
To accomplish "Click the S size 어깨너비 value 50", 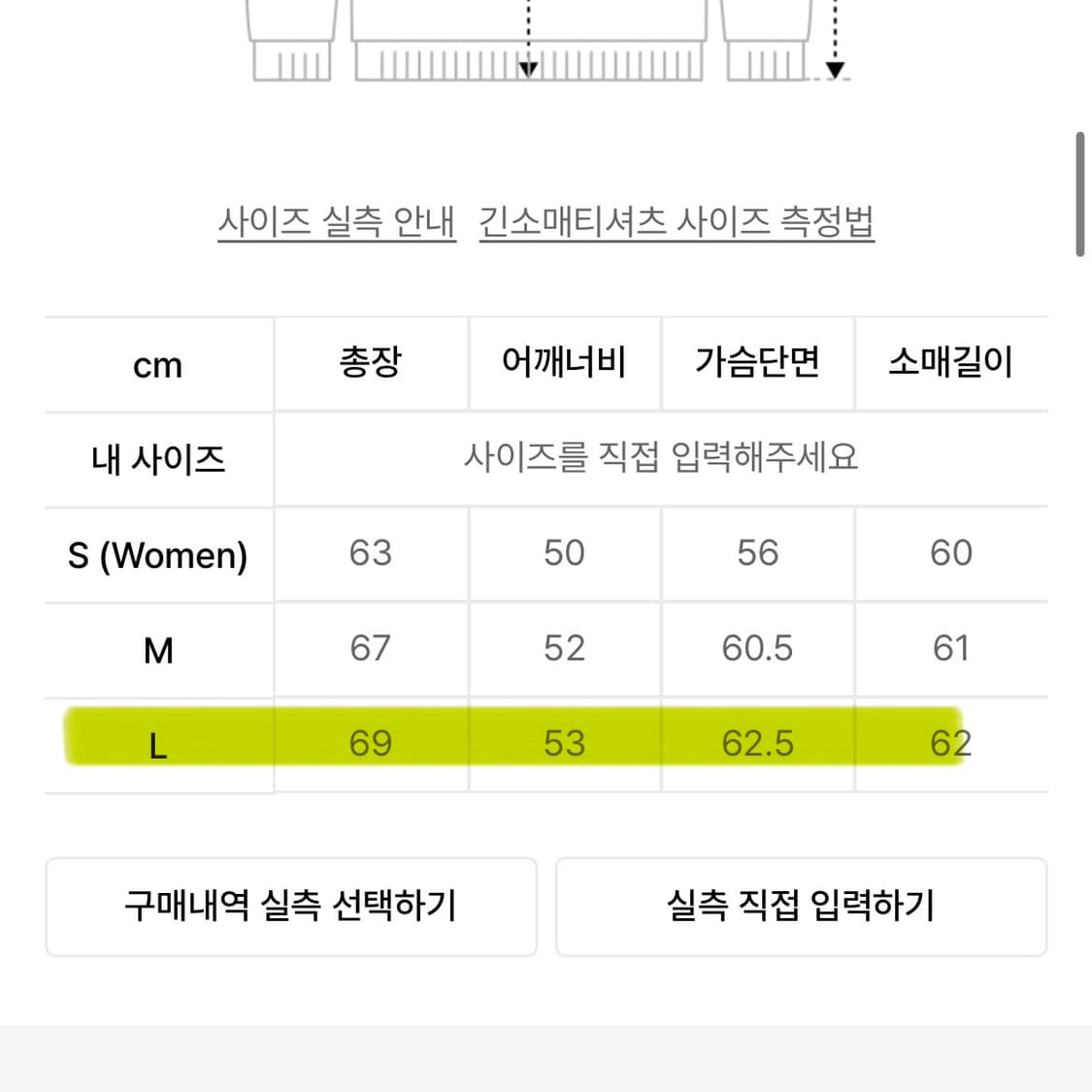I will (564, 553).
